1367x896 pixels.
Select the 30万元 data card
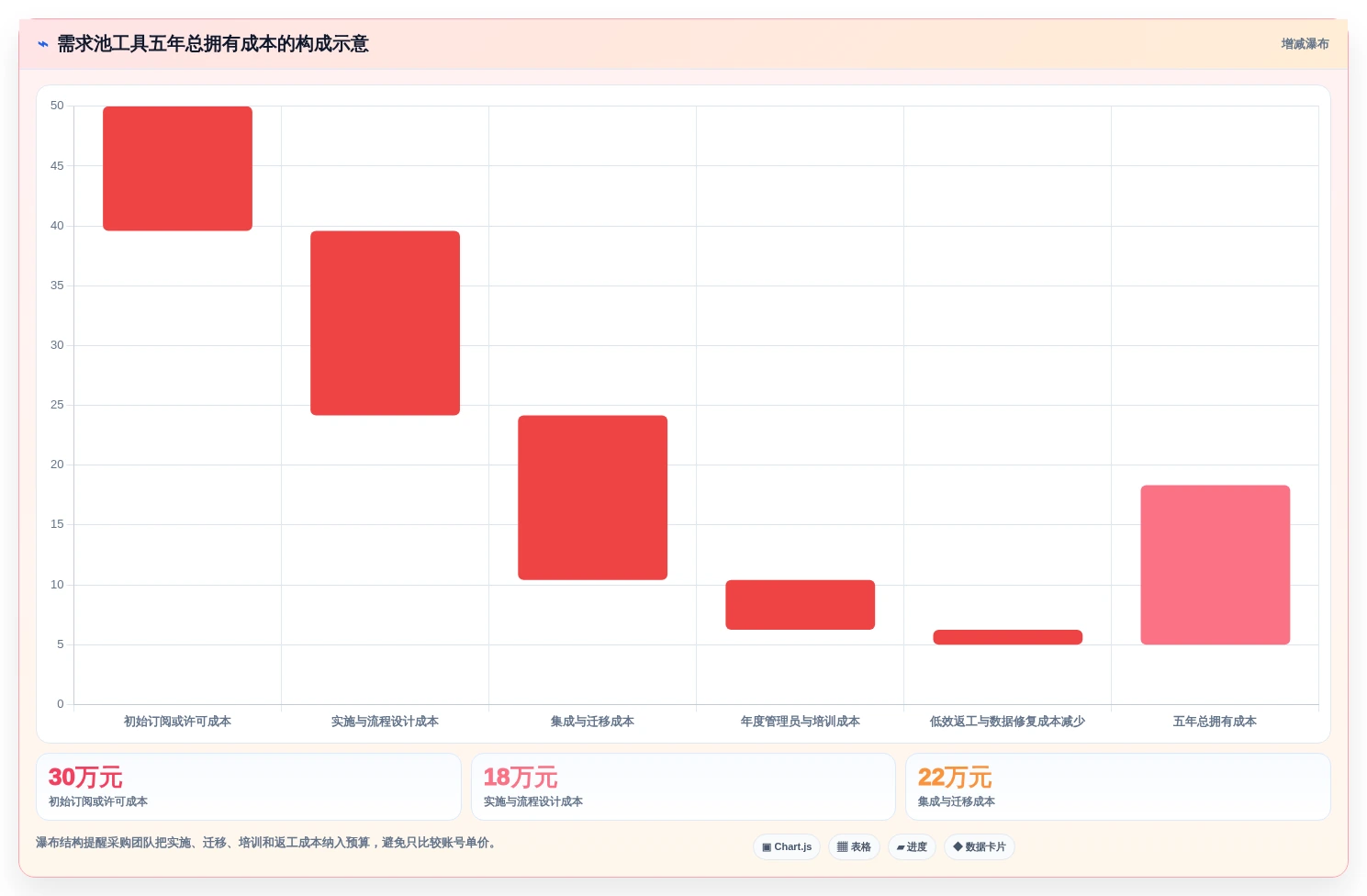[x=248, y=787]
